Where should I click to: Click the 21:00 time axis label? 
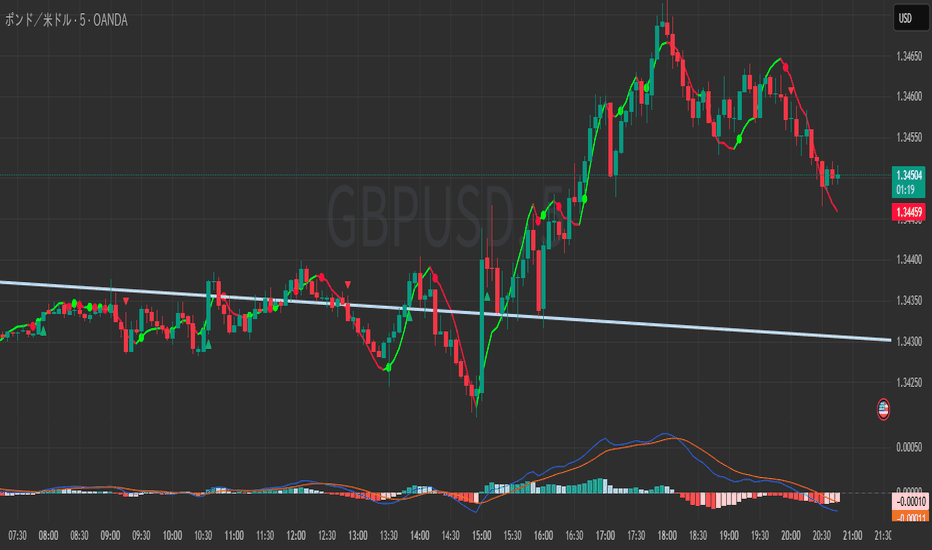tap(852, 536)
